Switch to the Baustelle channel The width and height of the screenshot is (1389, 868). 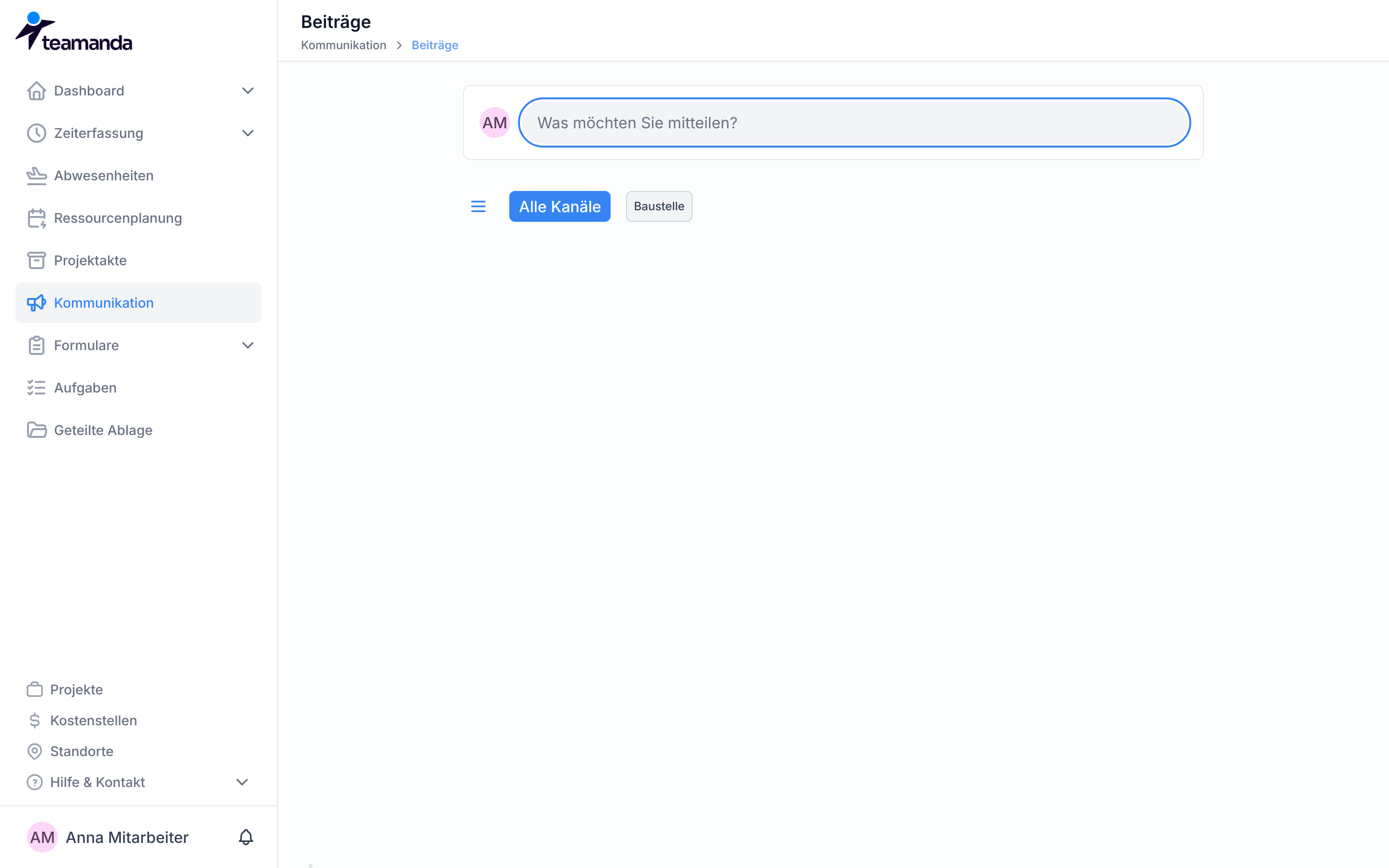659,207
